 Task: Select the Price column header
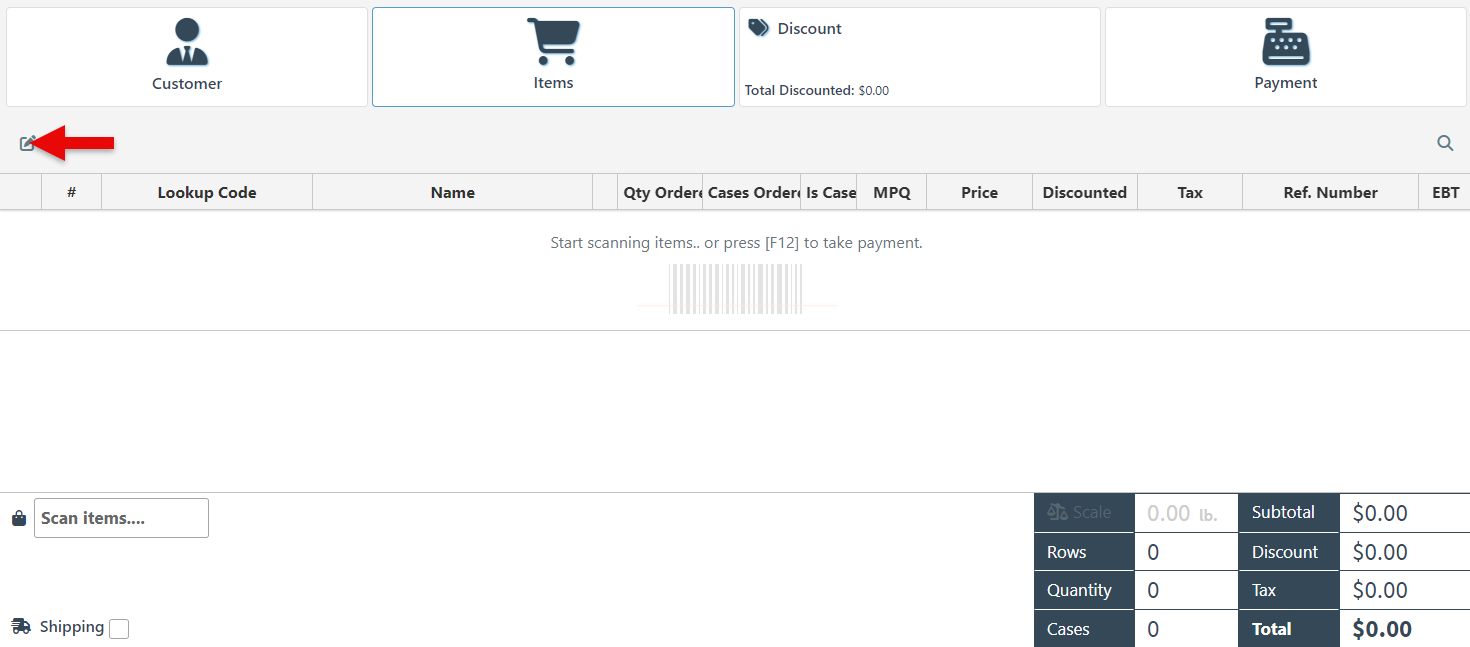click(979, 193)
